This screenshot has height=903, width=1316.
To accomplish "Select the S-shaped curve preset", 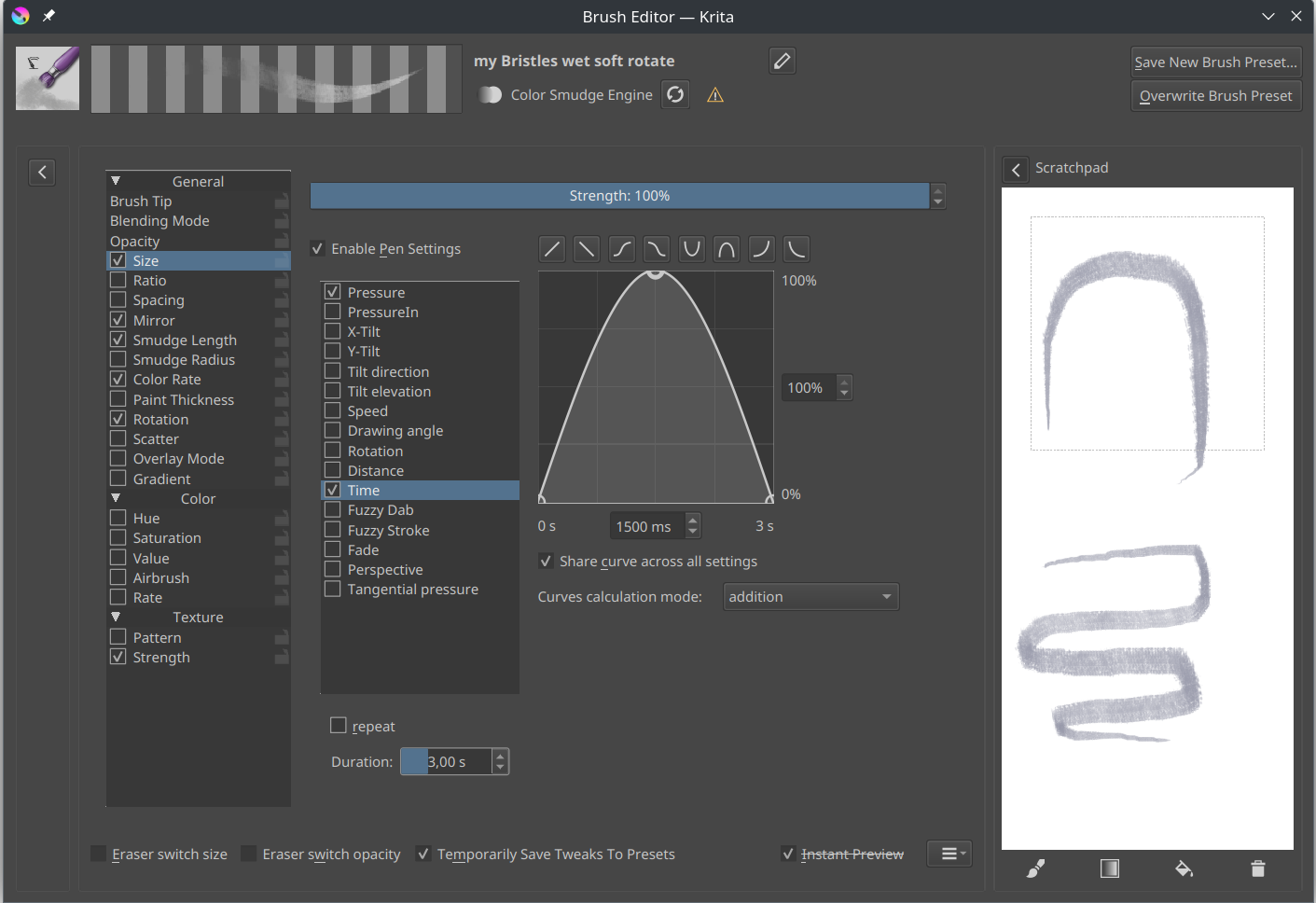I will tap(622, 249).
